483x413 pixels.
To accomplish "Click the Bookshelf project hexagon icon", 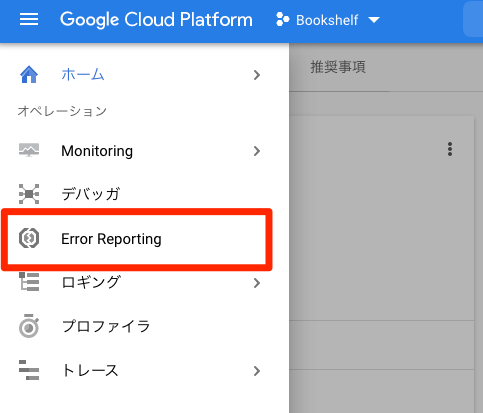I will [x=282, y=20].
